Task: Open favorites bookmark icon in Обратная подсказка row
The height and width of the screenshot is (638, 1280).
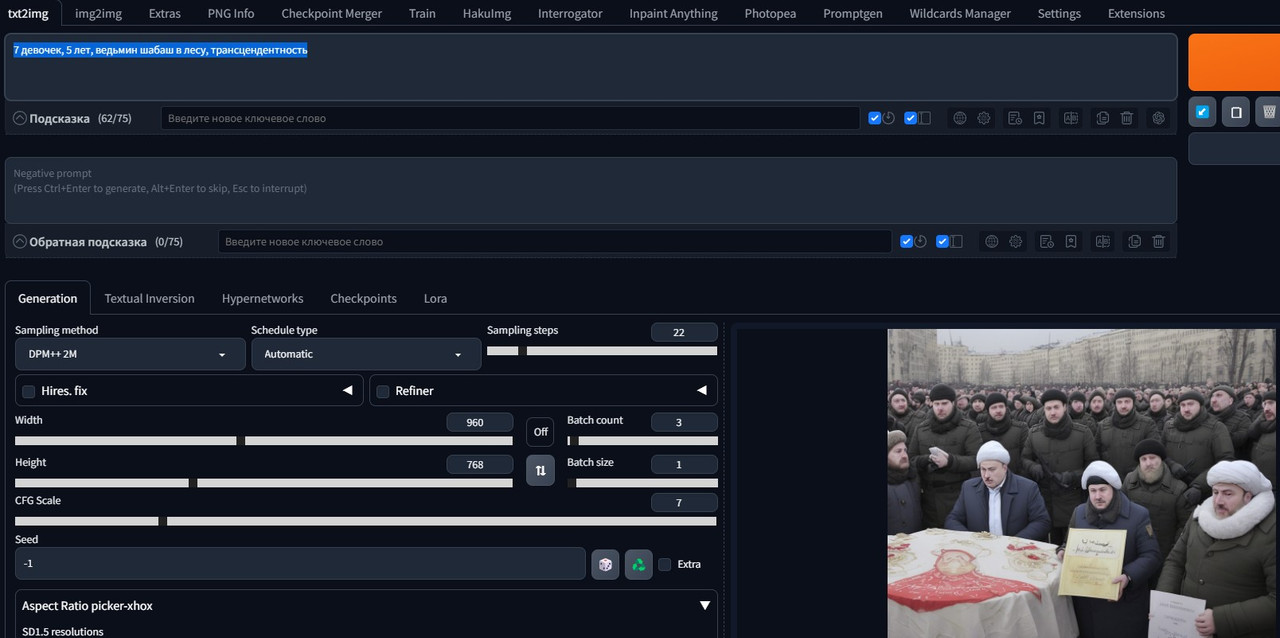Action: tap(1071, 241)
